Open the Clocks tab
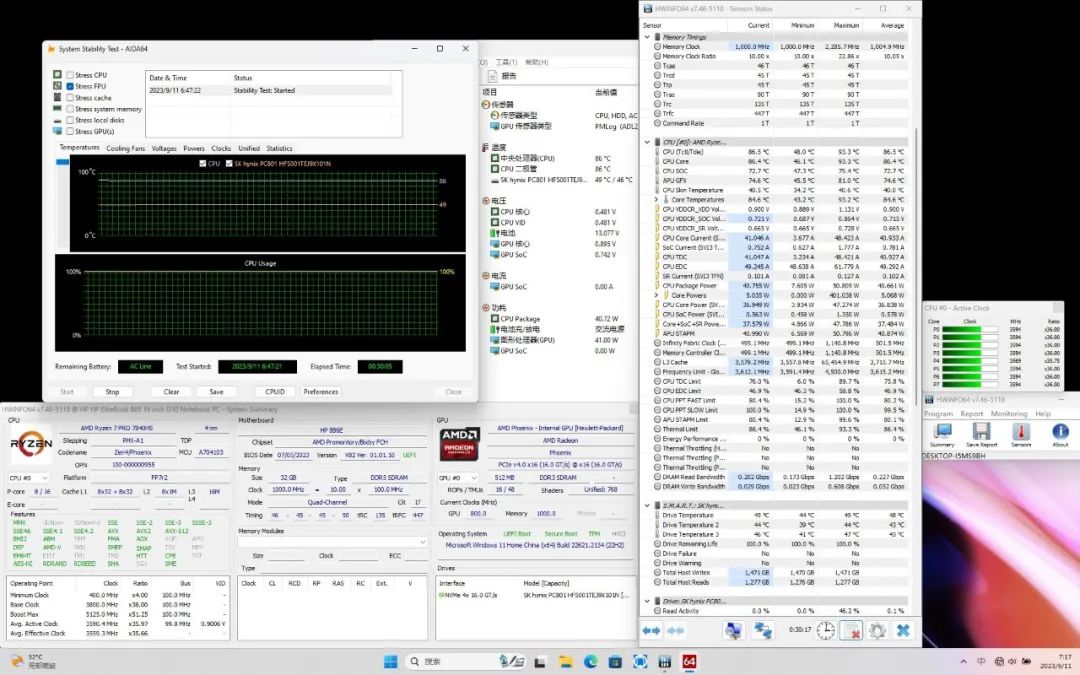 click(x=221, y=148)
